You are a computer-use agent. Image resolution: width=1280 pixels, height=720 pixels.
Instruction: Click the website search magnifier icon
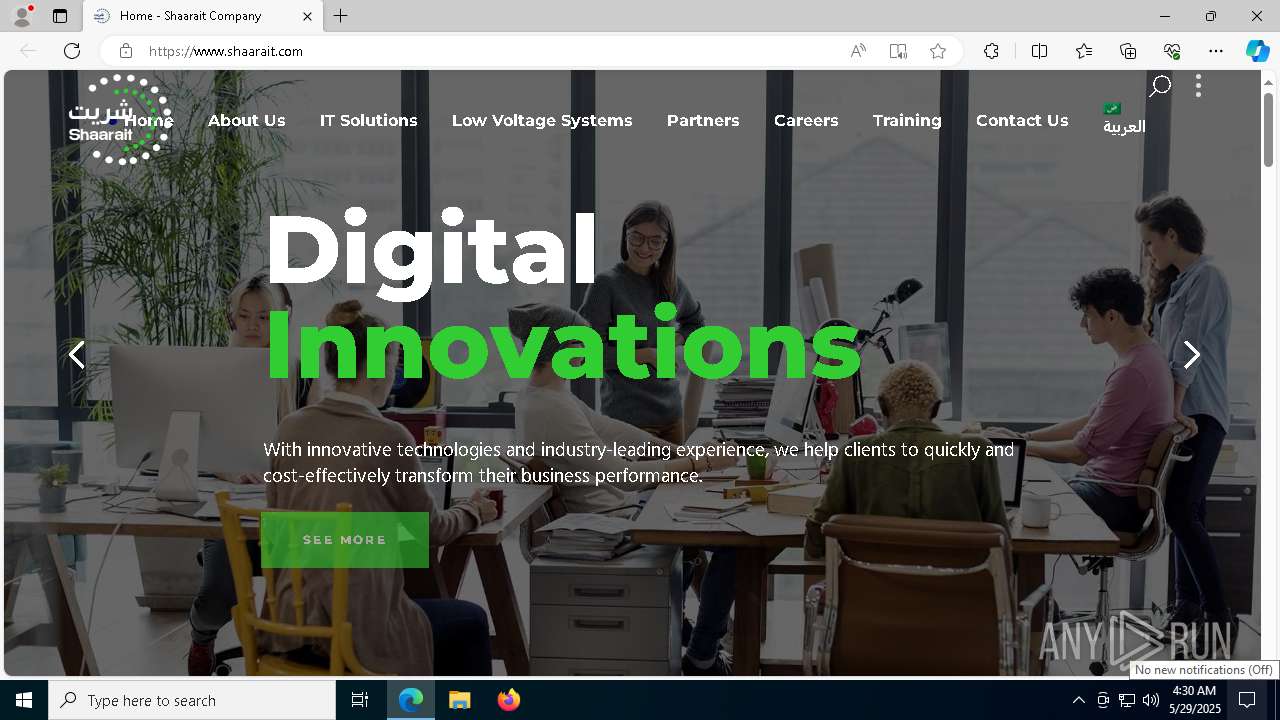pyautogui.click(x=1160, y=87)
